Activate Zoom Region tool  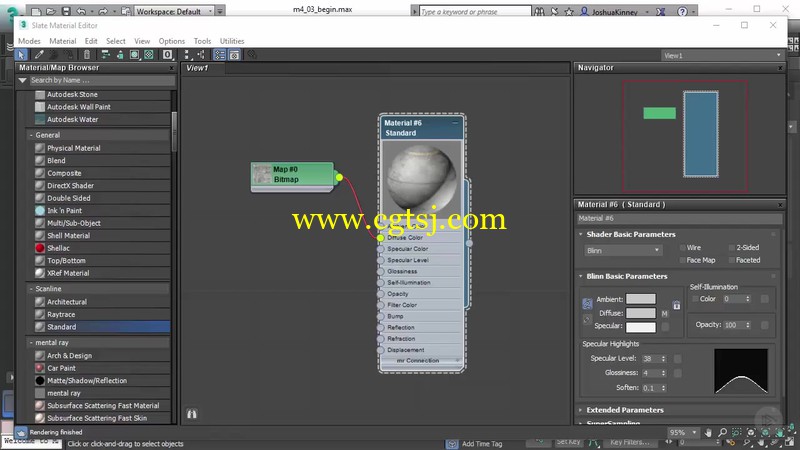(x=737, y=432)
